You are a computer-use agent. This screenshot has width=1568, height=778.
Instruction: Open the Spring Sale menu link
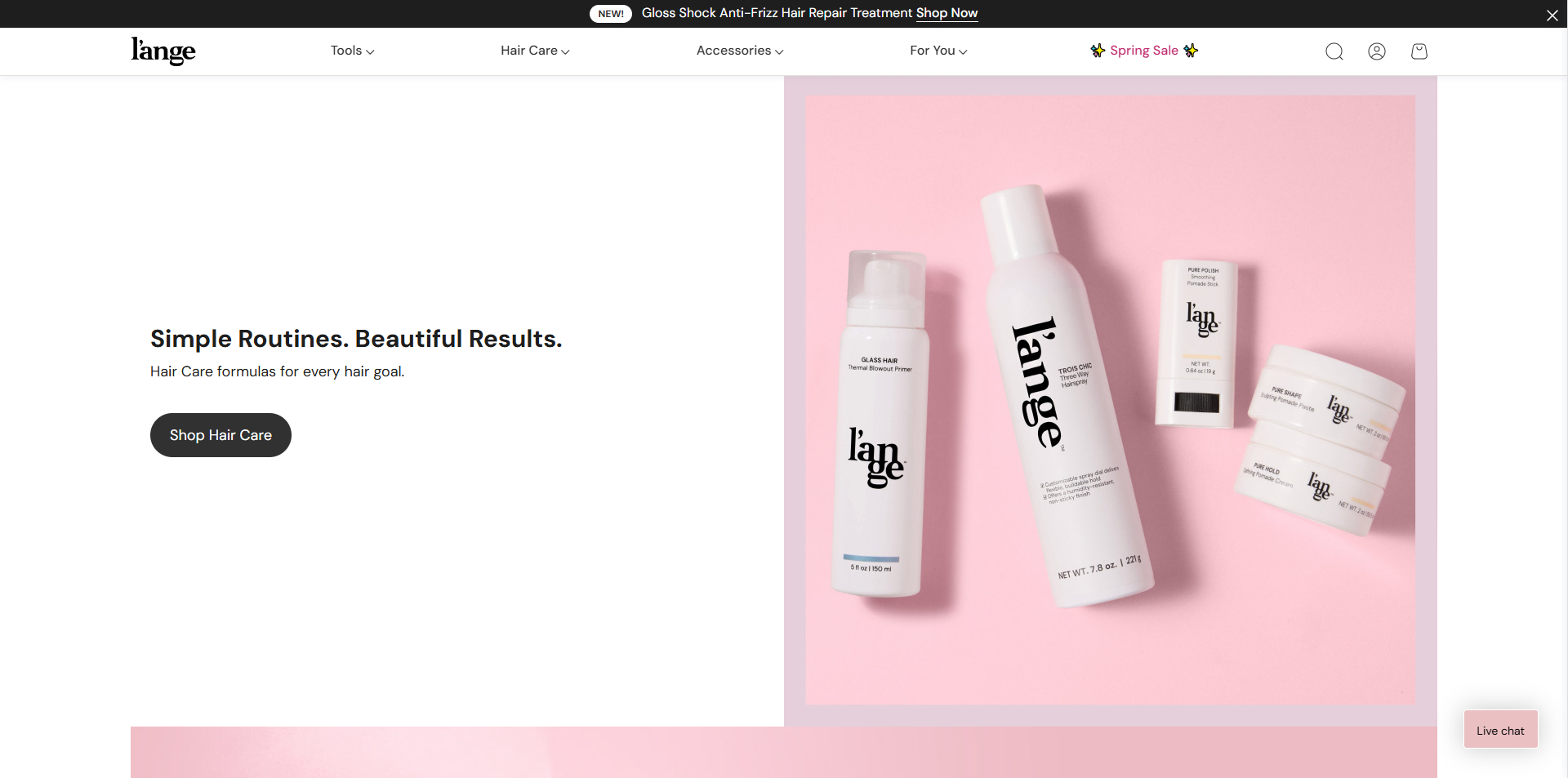[x=1144, y=51]
